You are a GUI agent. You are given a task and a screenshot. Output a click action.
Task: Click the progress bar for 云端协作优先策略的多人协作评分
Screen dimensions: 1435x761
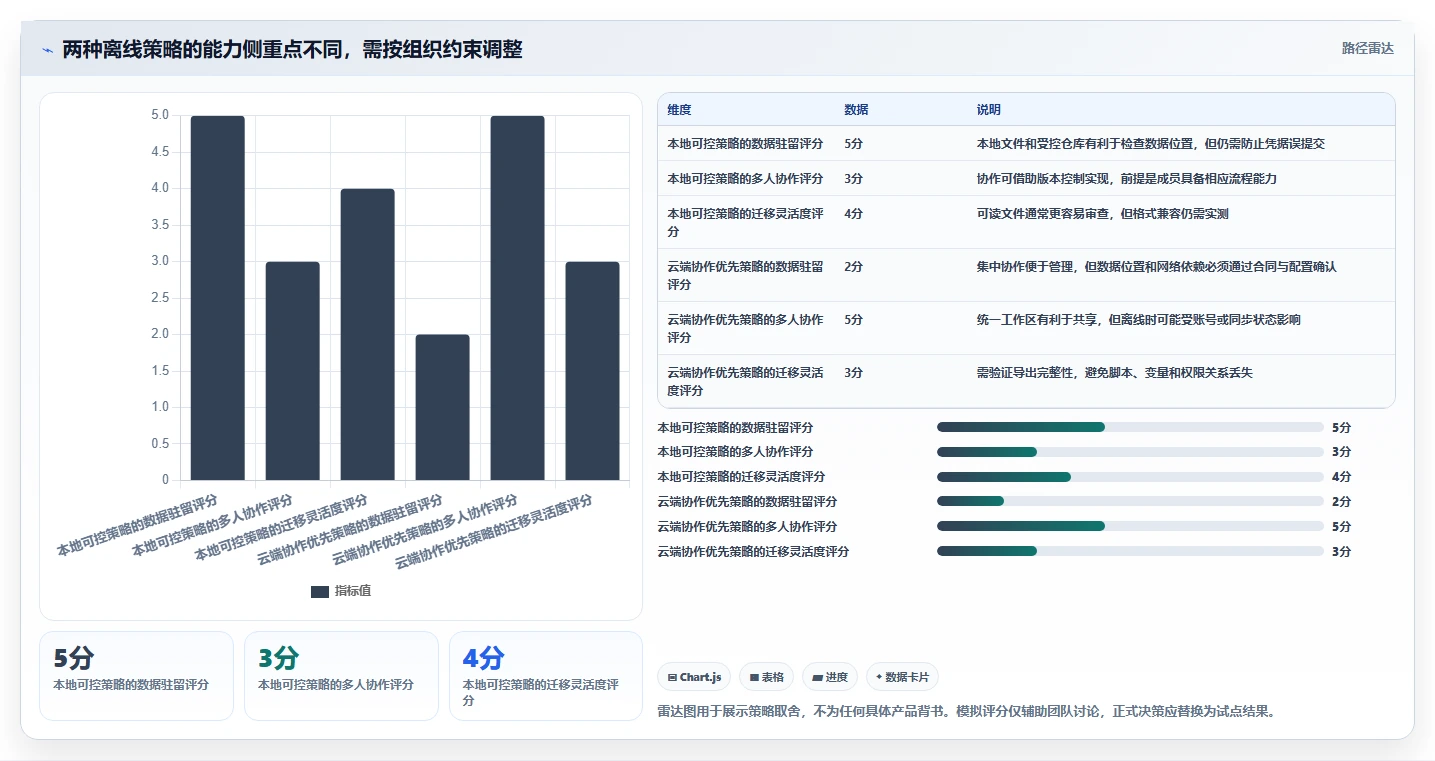tap(1130, 526)
